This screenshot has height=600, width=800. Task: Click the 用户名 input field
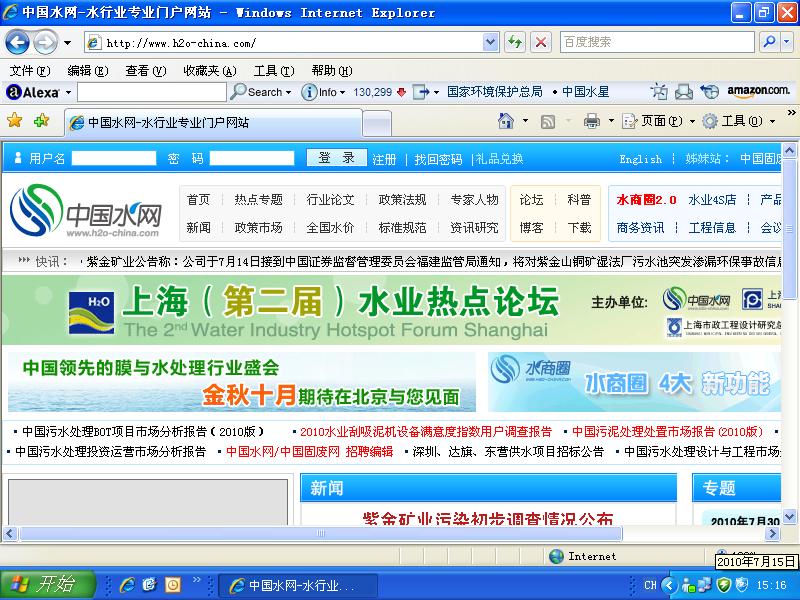[x=114, y=158]
